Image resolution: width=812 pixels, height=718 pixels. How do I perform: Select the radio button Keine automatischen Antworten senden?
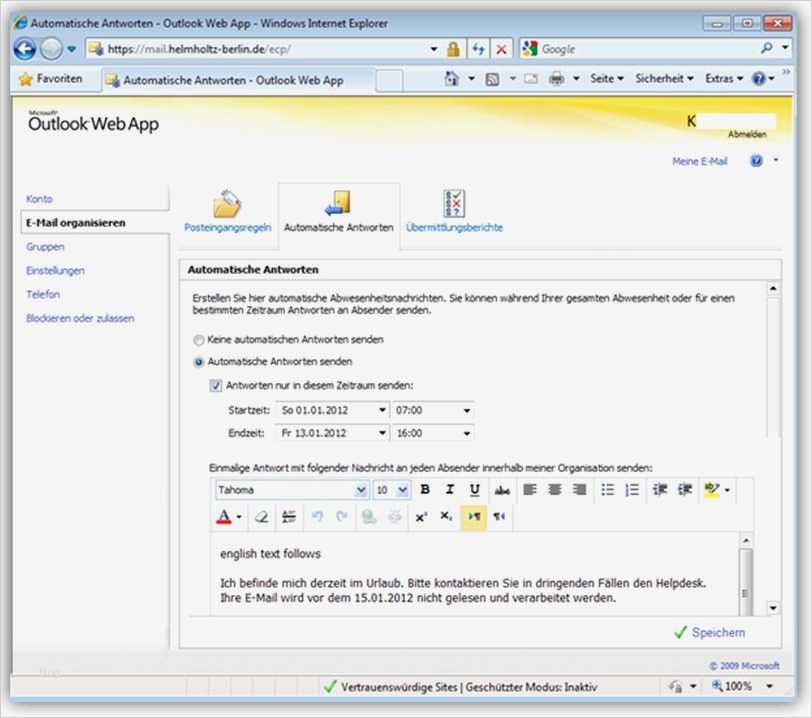(x=198, y=340)
